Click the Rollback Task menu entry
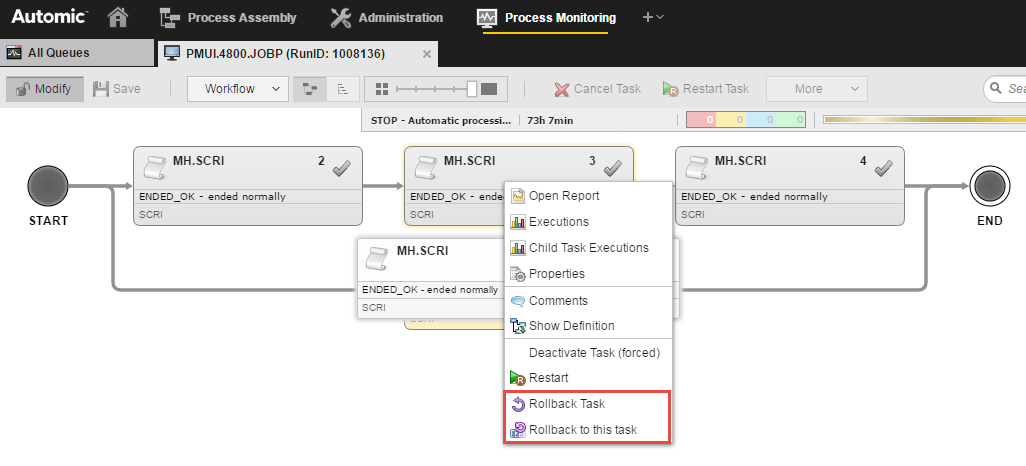 pyautogui.click(x=566, y=404)
